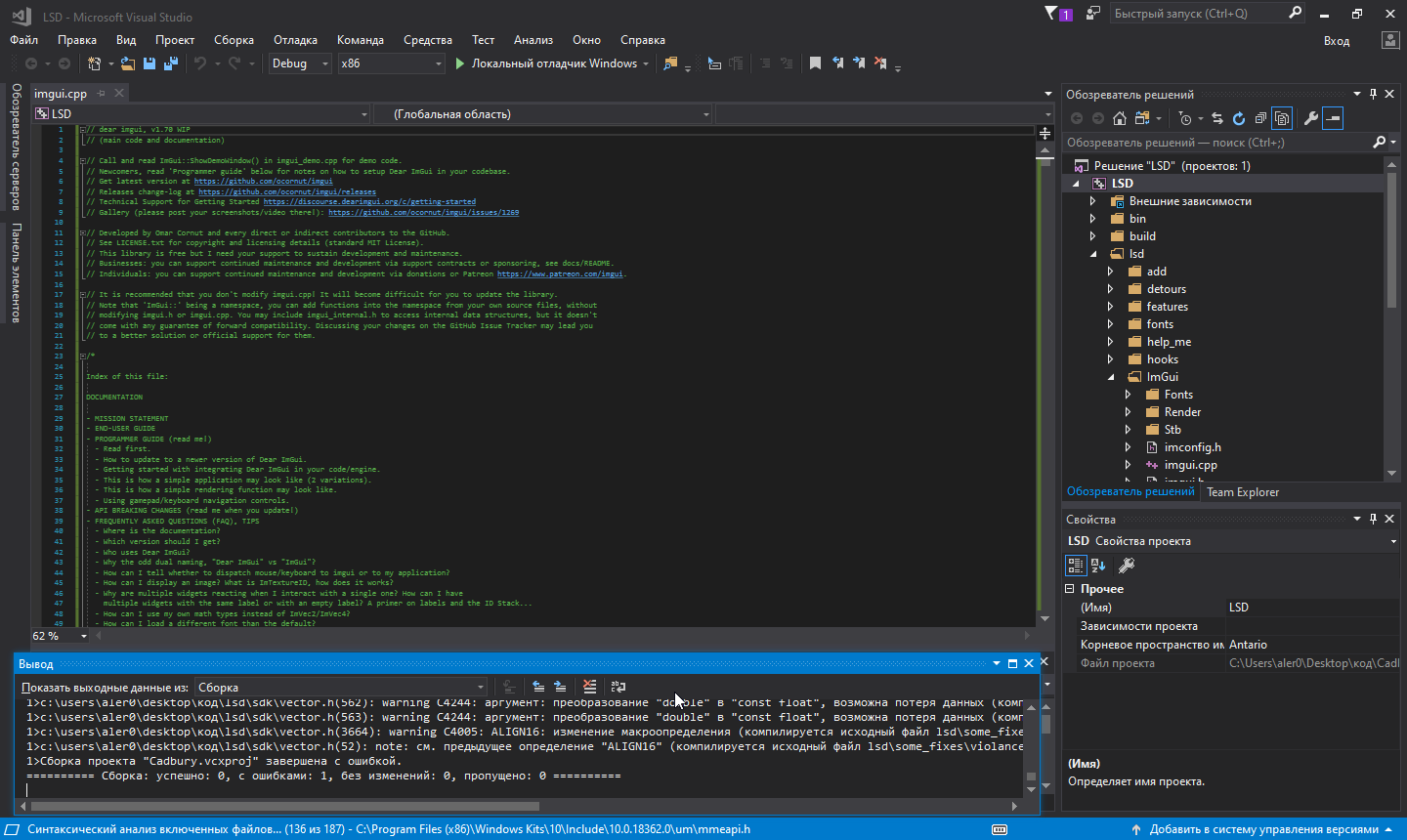The width and height of the screenshot is (1407, 840).
Task: Click the Clear All icon in Output panel
Action: coord(589,687)
